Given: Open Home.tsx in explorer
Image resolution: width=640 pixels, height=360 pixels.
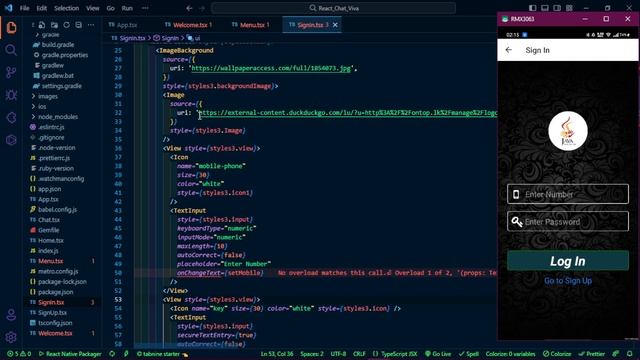Looking at the screenshot, I should tap(50, 240).
